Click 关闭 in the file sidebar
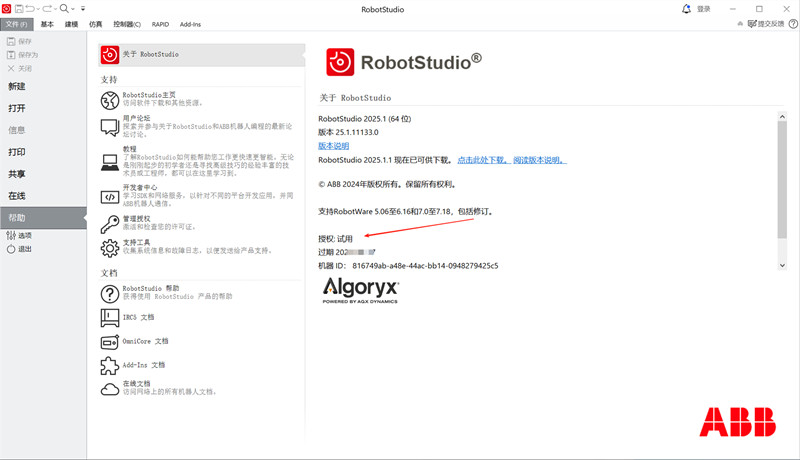 19,68
